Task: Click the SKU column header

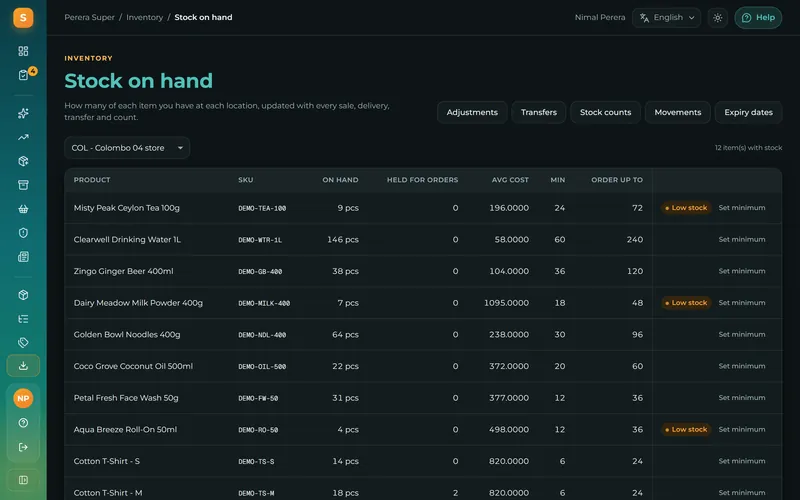Action: point(245,180)
